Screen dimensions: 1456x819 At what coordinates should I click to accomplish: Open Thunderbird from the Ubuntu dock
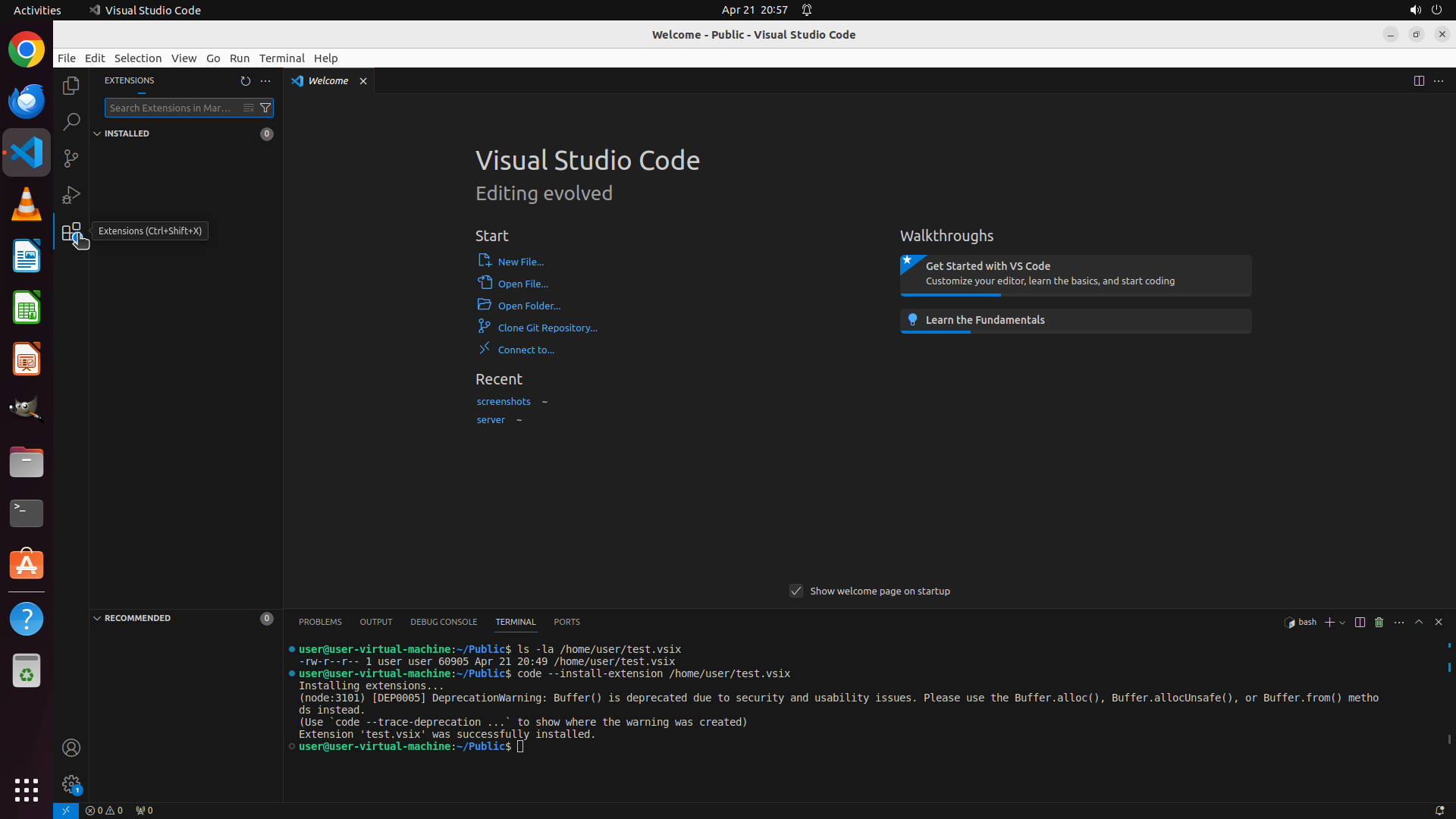(27, 101)
